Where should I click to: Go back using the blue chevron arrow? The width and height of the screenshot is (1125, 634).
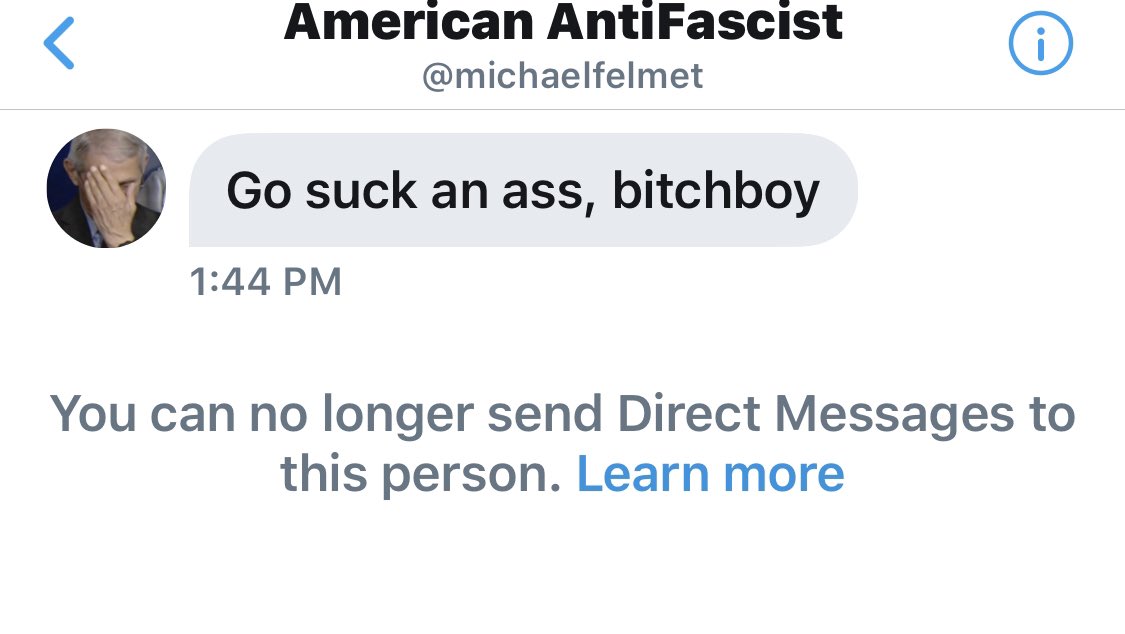click(59, 43)
